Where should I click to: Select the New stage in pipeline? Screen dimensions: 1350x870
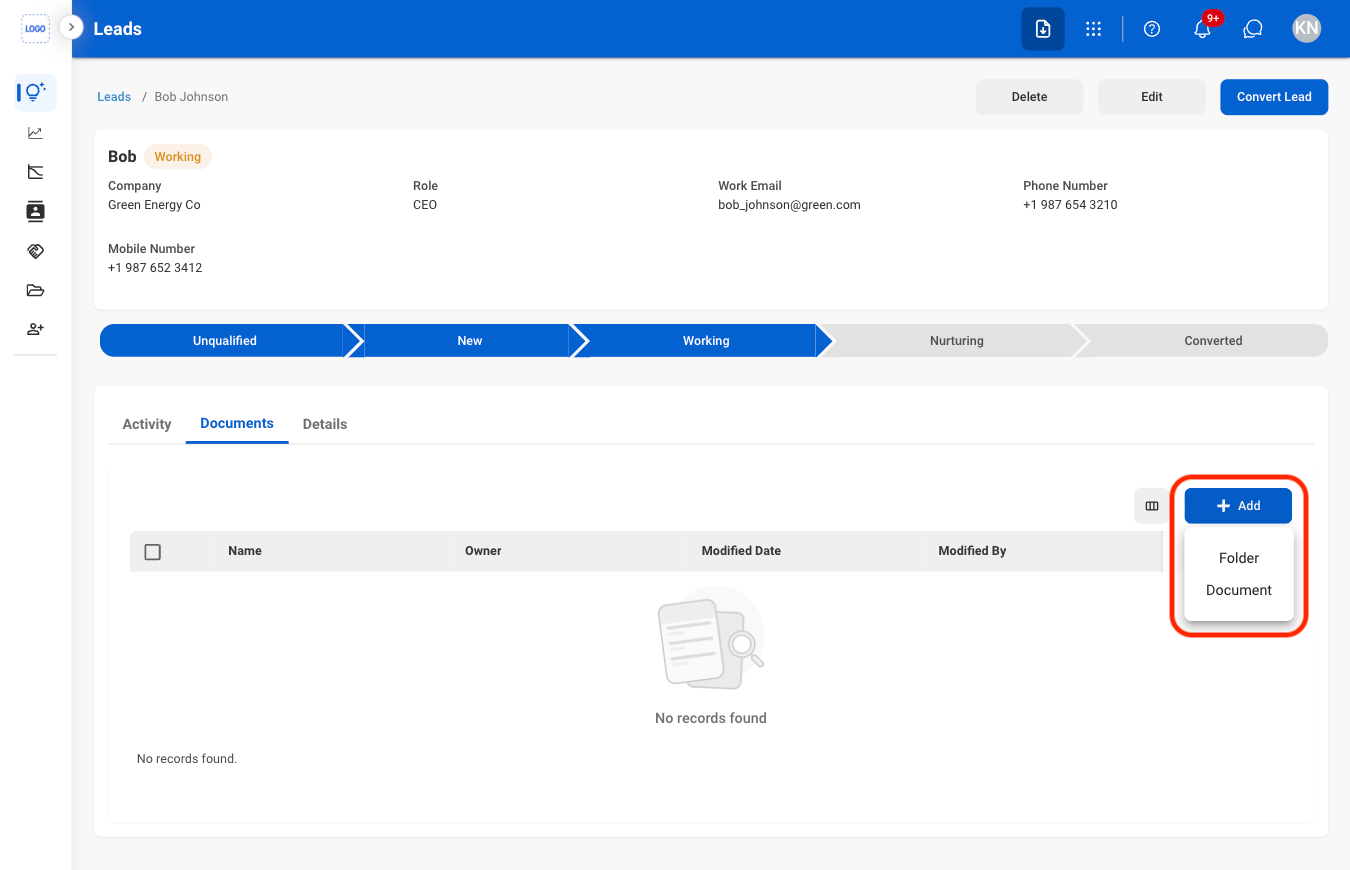point(469,341)
